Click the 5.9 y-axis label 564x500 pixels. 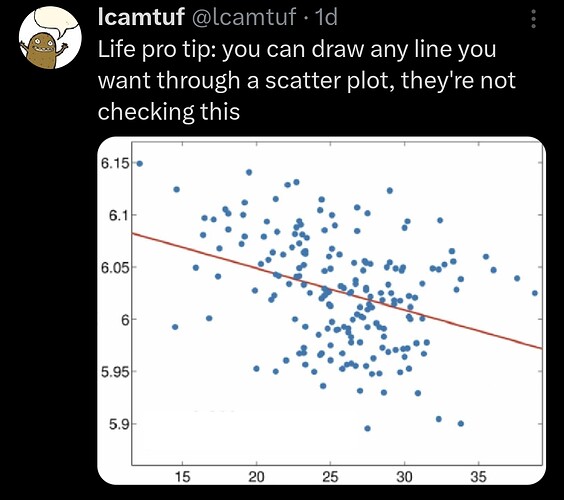pyautogui.click(x=118, y=425)
